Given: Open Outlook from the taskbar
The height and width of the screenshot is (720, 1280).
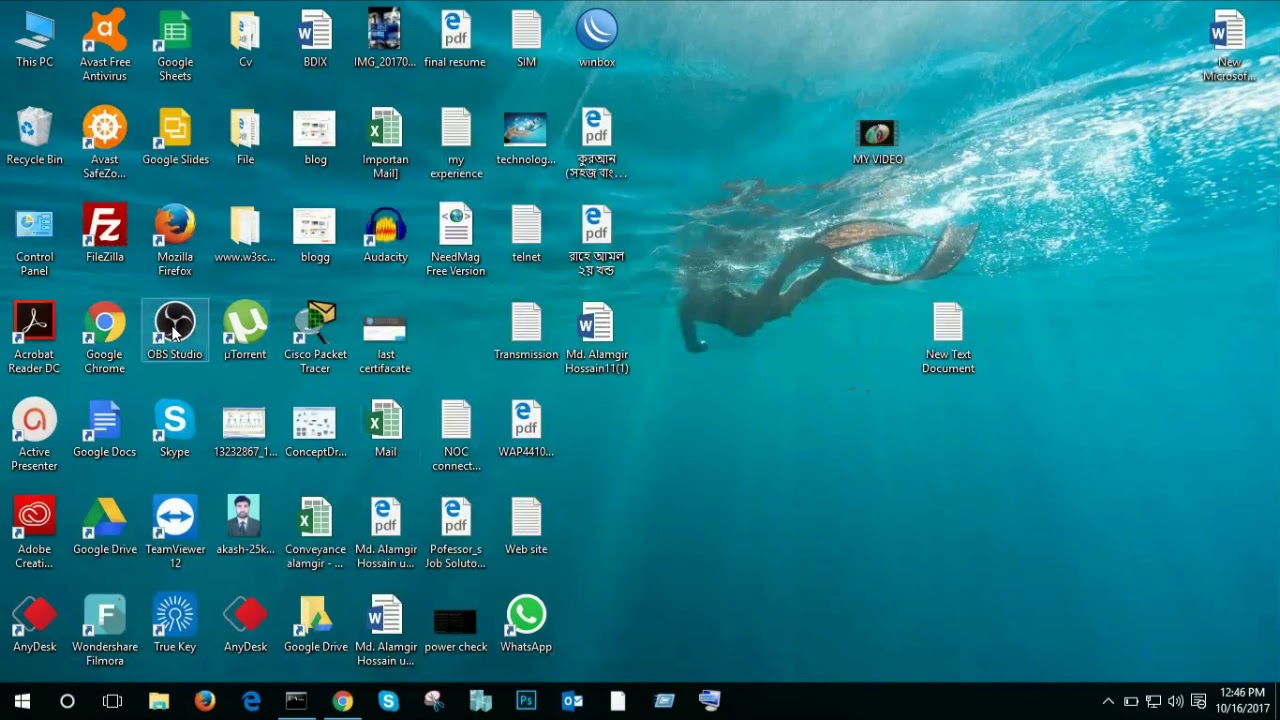Looking at the screenshot, I should [x=572, y=701].
